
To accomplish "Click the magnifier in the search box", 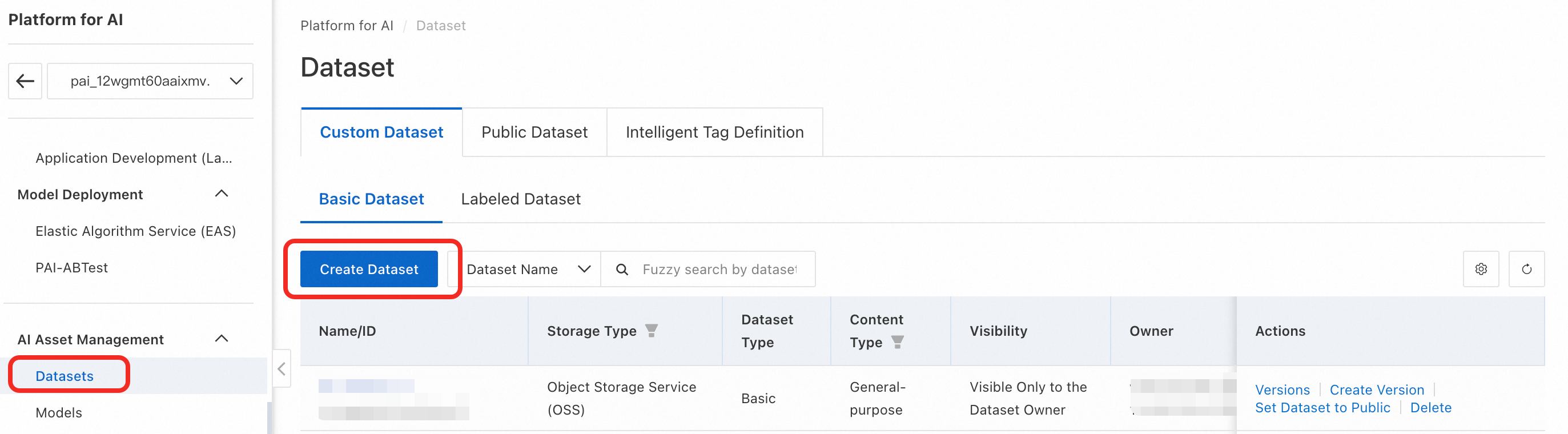I will click(x=621, y=268).
